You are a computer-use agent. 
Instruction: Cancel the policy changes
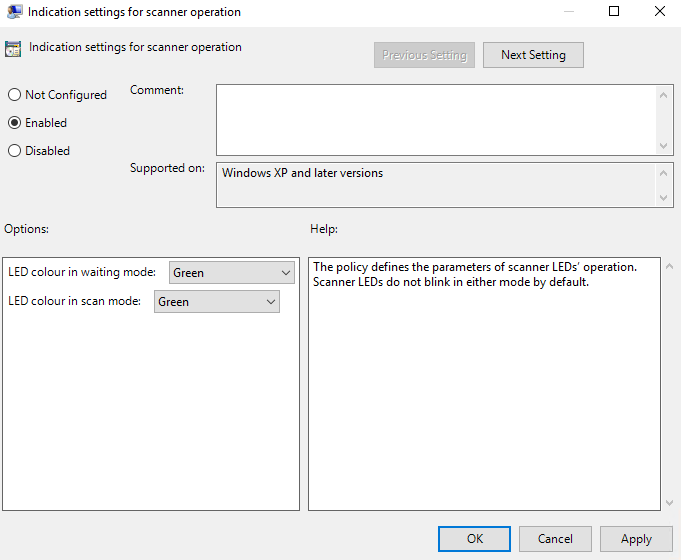point(555,539)
